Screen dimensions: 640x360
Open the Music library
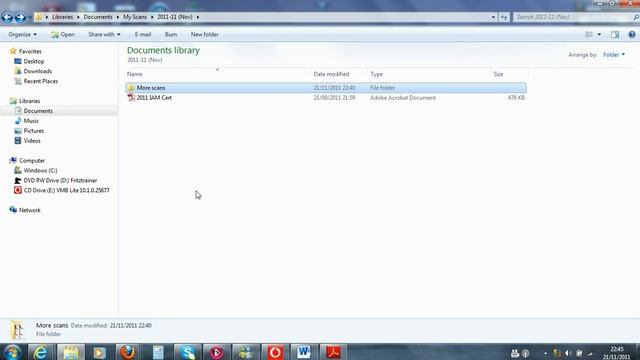click(31, 121)
